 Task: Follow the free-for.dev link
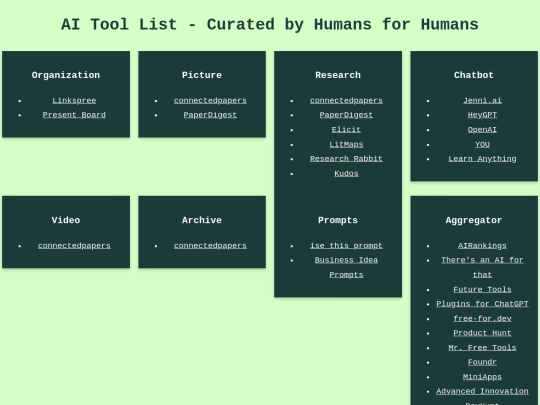(482, 319)
